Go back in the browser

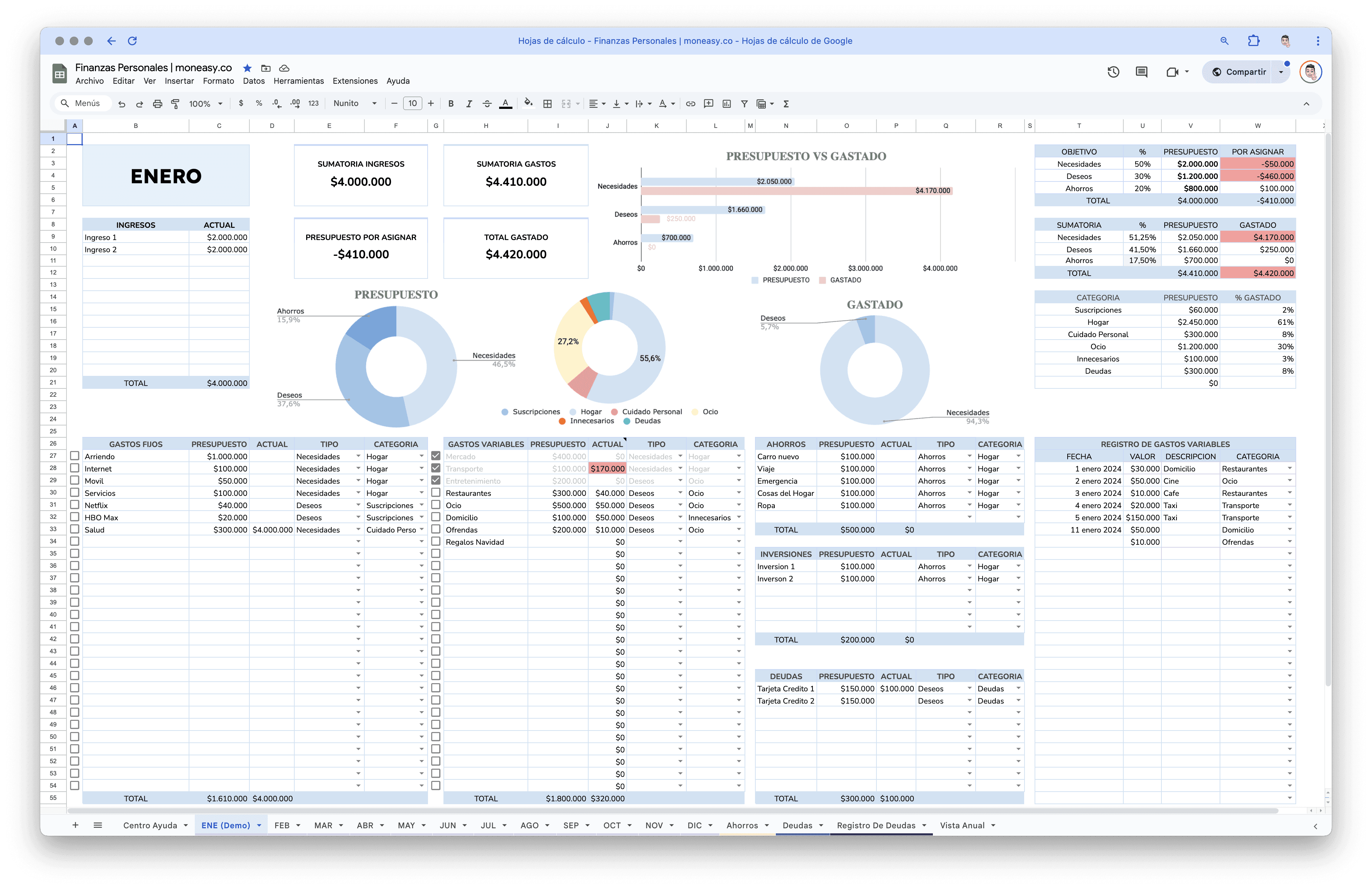tap(111, 41)
